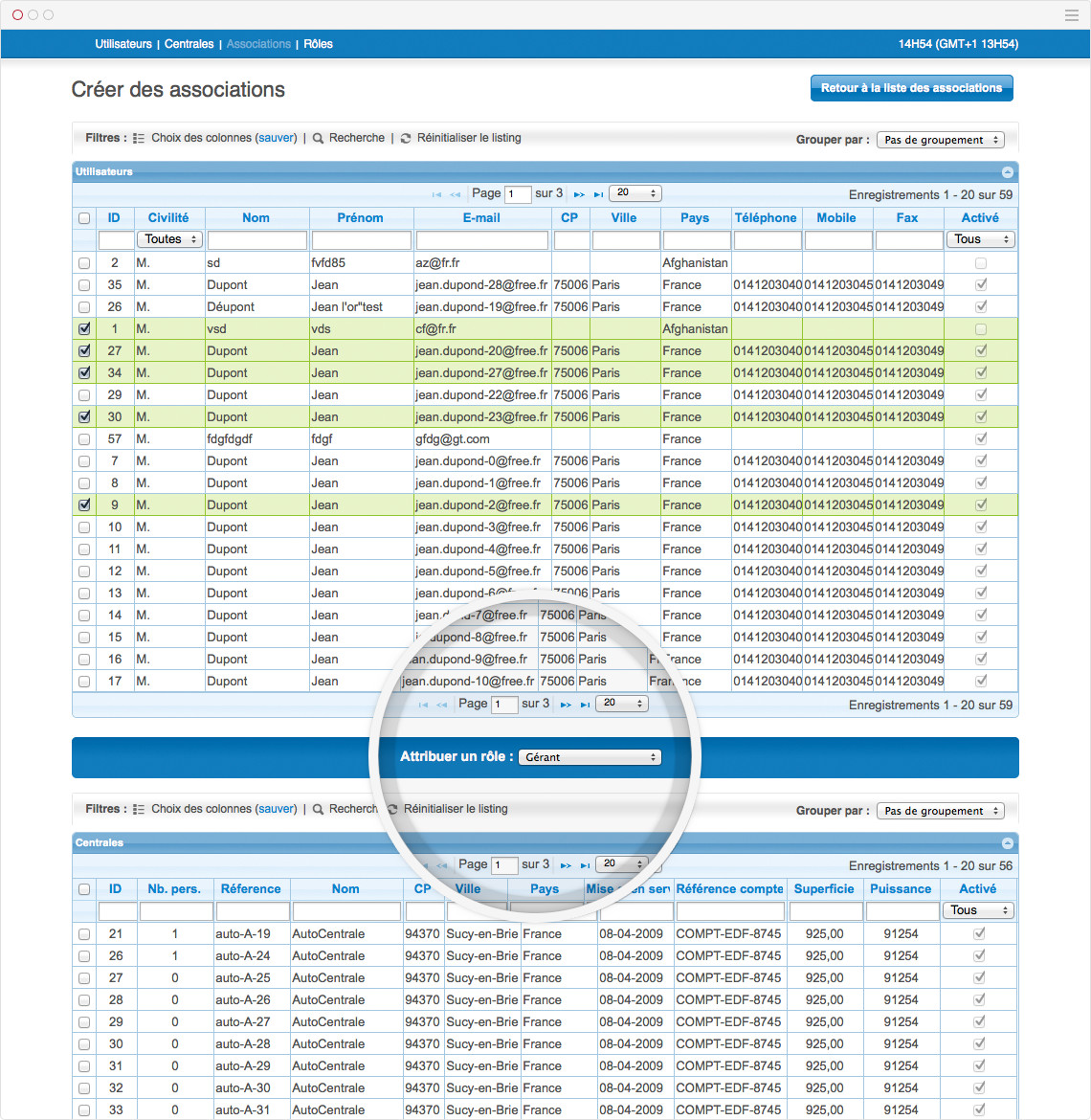Go to next page in pager below Utilisateurs table
Viewport: 1091px width, 1120px height.
click(x=566, y=705)
